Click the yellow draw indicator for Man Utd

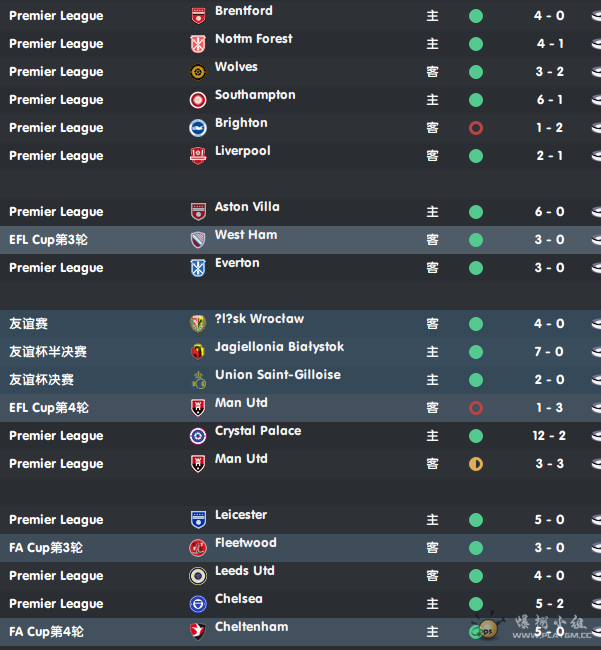(476, 464)
